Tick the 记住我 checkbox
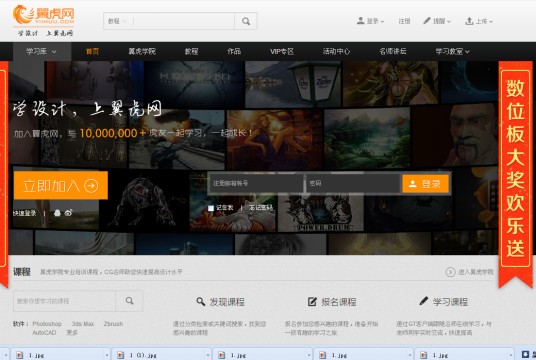Image resolution: width=536 pixels, height=360 pixels. pyautogui.click(x=211, y=208)
